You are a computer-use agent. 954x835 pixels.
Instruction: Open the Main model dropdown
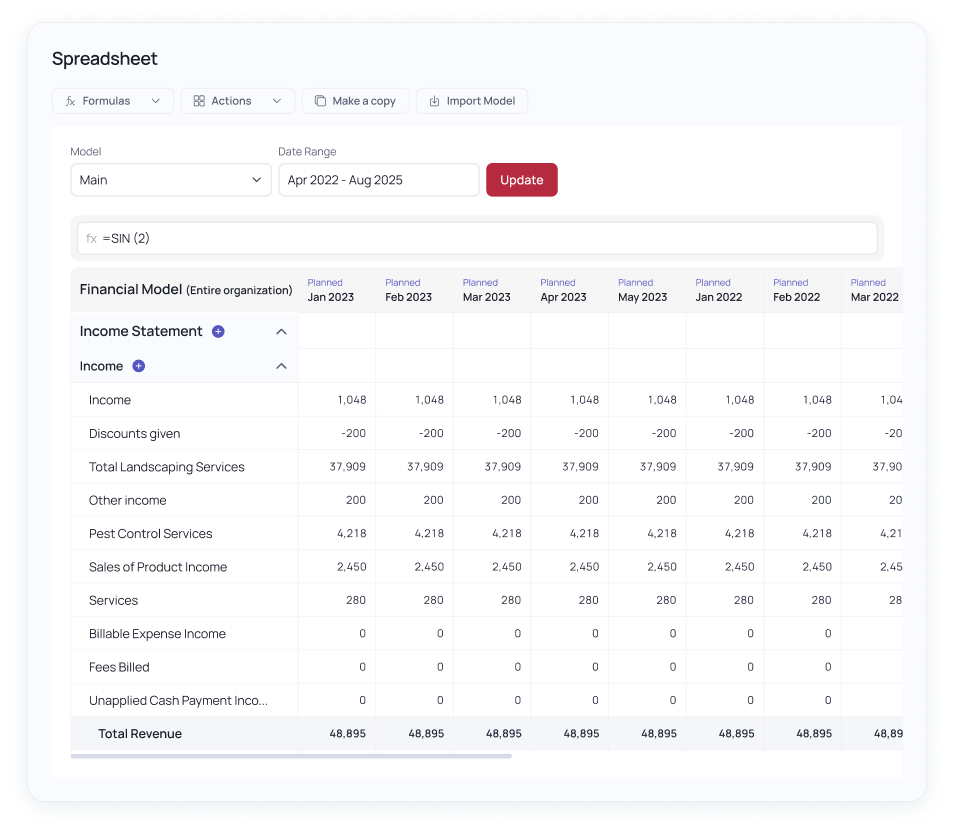[x=170, y=180]
